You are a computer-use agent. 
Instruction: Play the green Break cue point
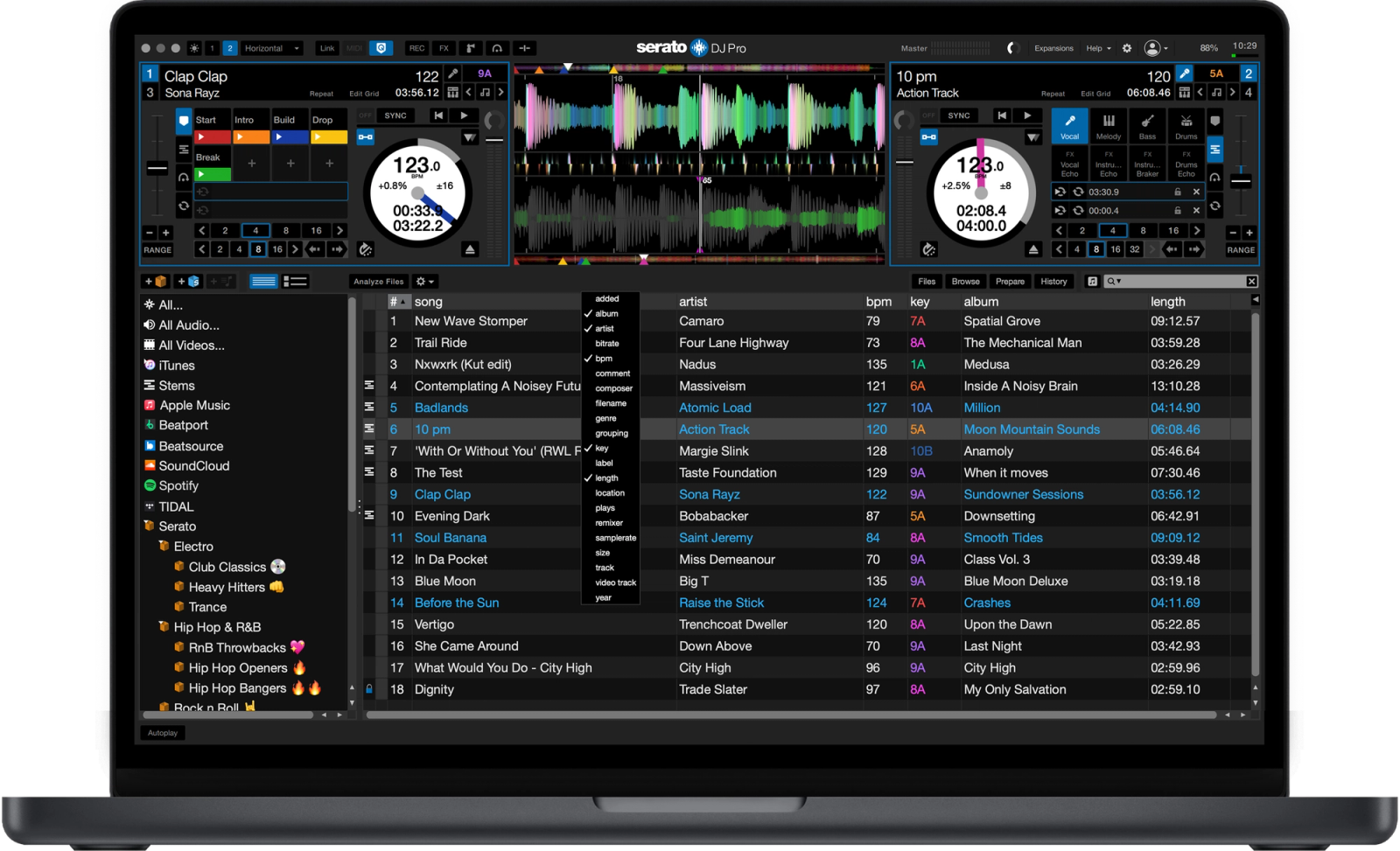click(213, 175)
